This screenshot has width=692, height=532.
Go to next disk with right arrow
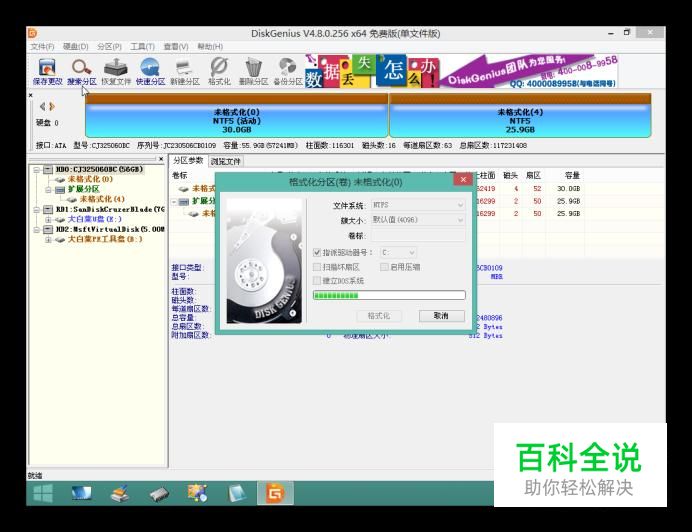[x=52, y=106]
